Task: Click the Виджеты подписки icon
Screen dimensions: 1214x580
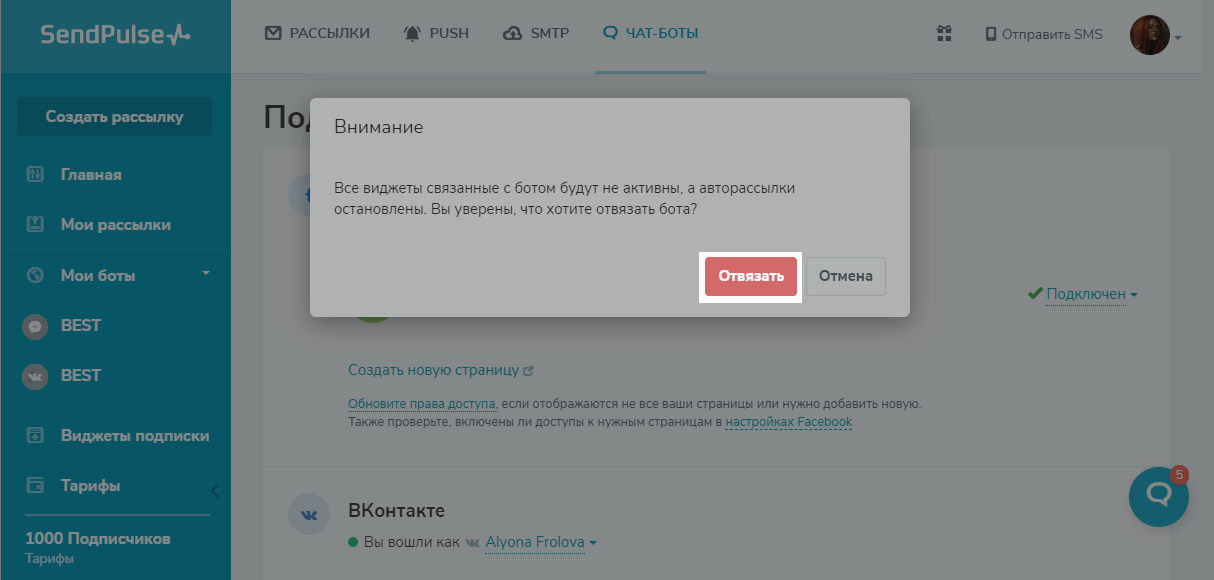Action: [x=35, y=436]
